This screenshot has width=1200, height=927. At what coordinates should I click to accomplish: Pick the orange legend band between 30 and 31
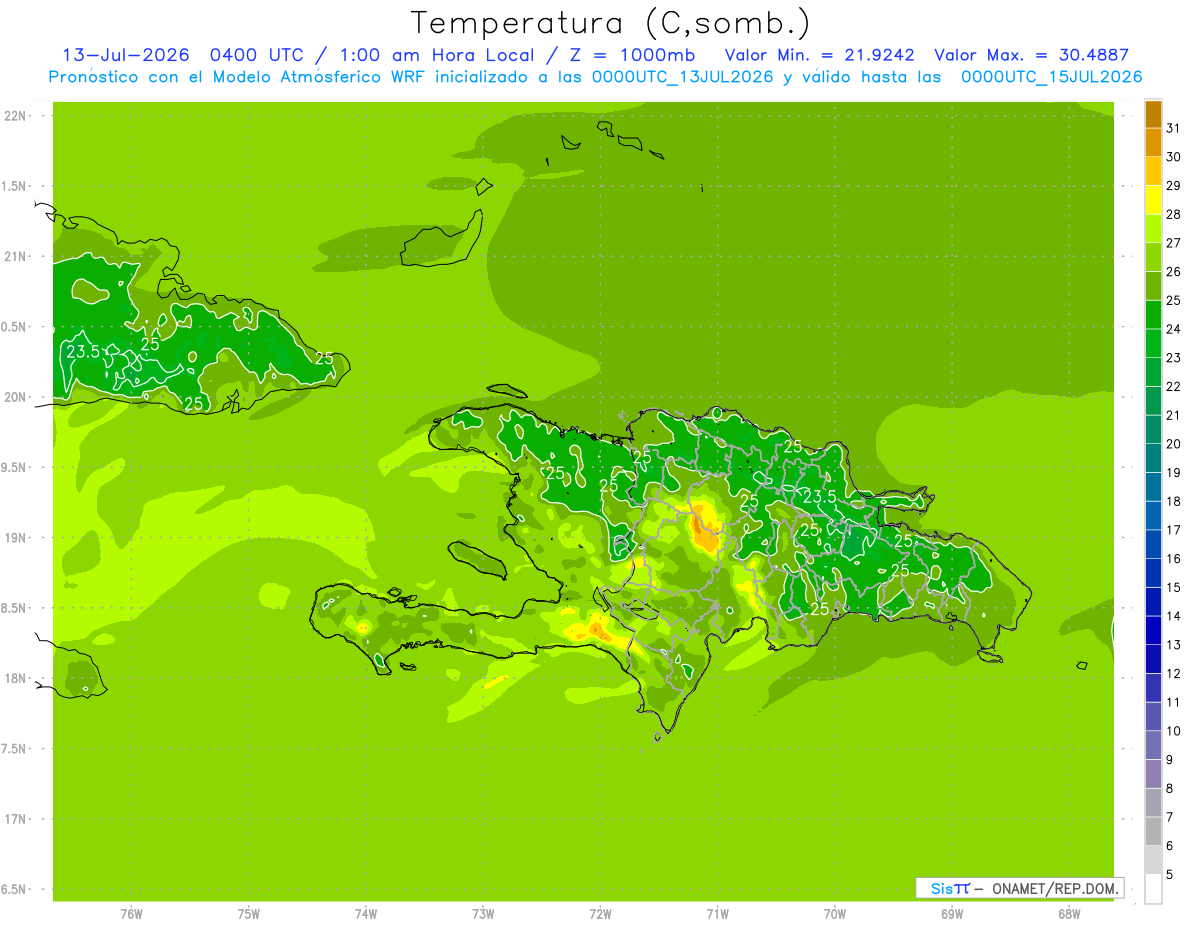click(x=1153, y=143)
